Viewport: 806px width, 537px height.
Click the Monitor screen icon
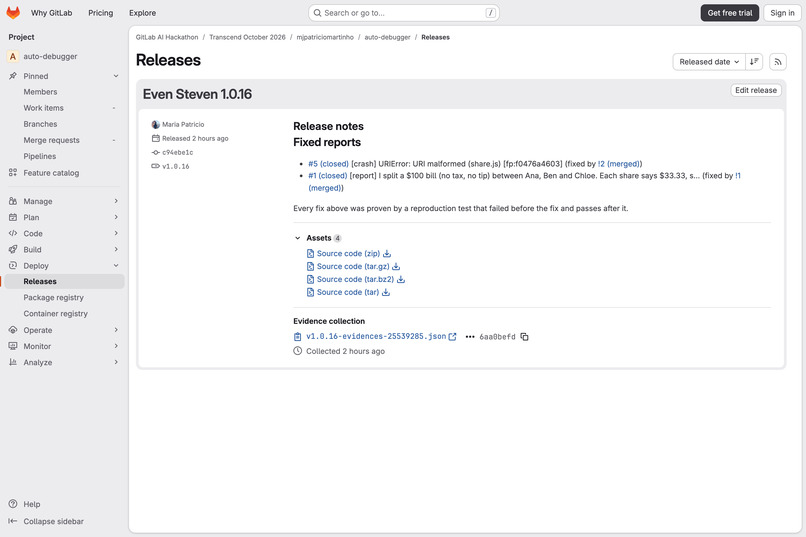pyautogui.click(x=13, y=346)
